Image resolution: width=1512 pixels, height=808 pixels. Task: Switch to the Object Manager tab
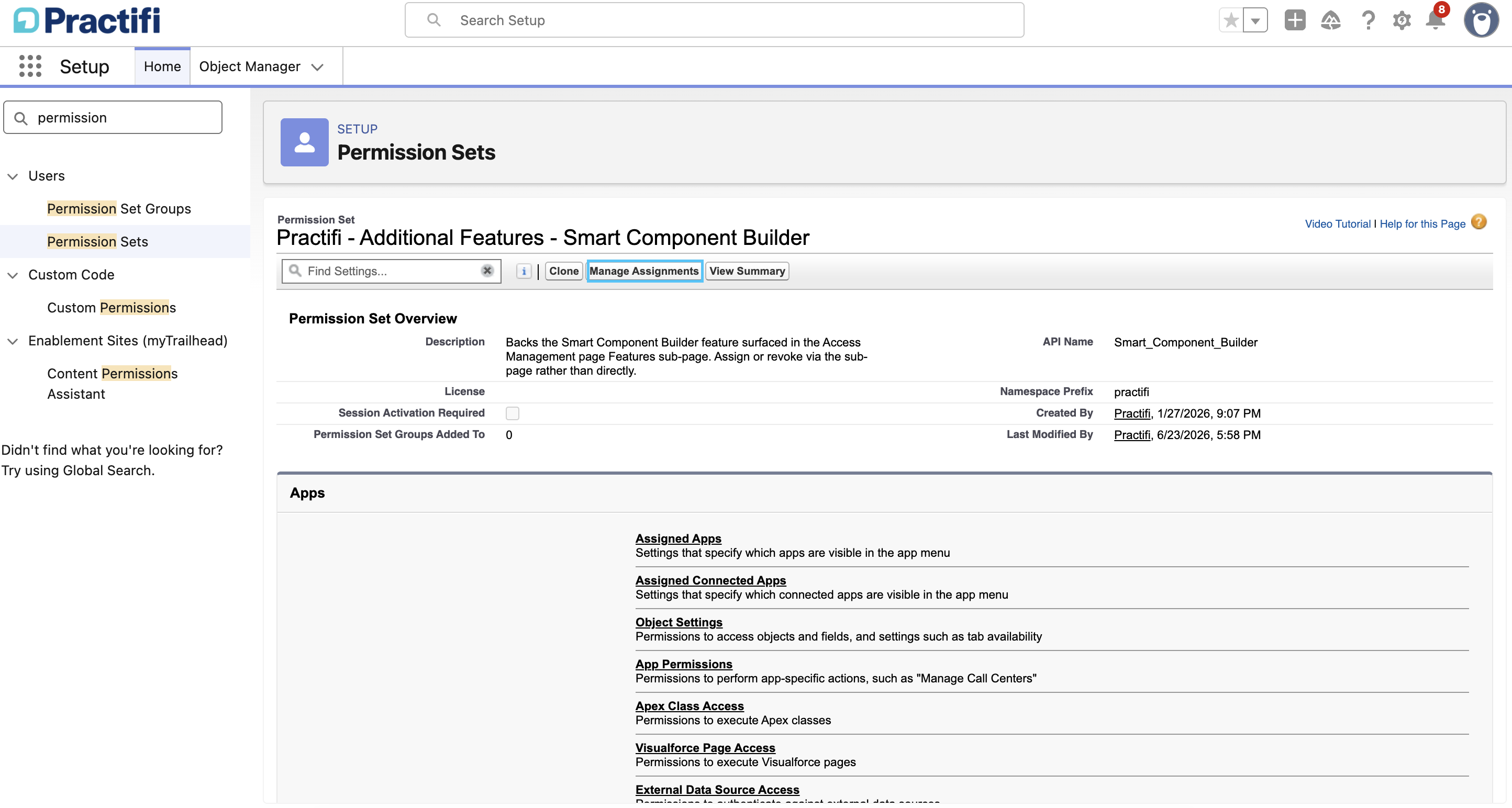[x=249, y=66]
